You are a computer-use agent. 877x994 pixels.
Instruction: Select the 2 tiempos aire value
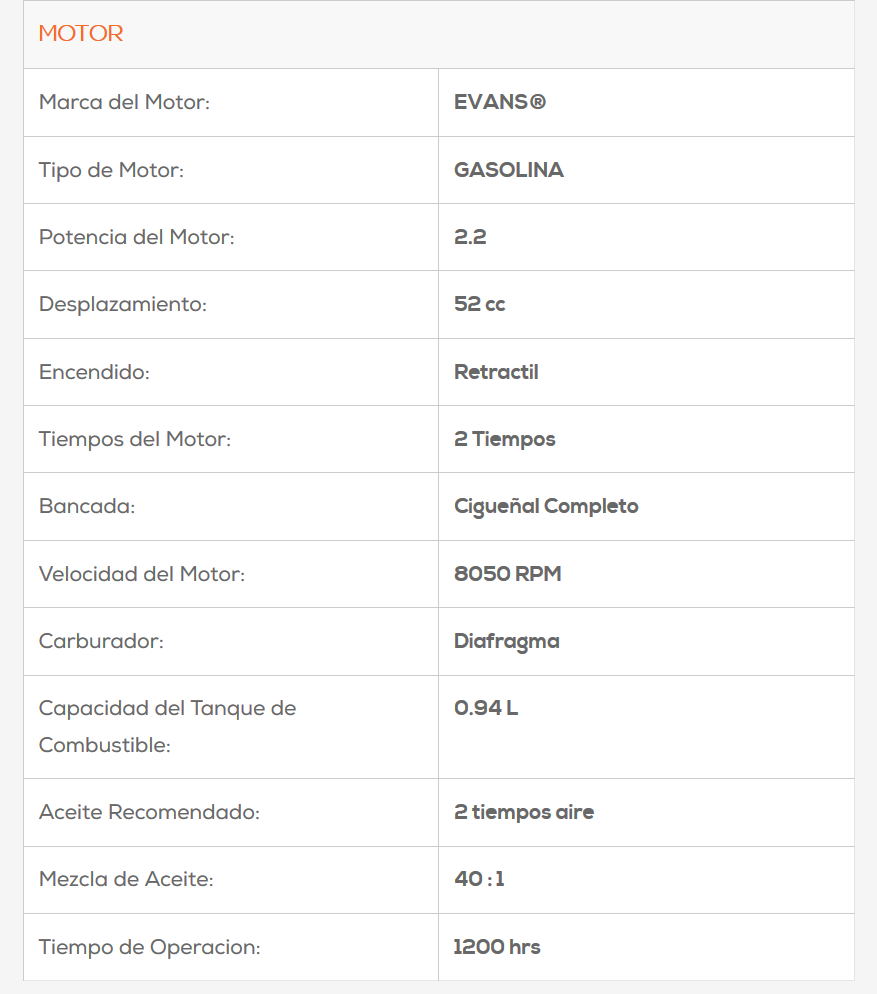524,812
